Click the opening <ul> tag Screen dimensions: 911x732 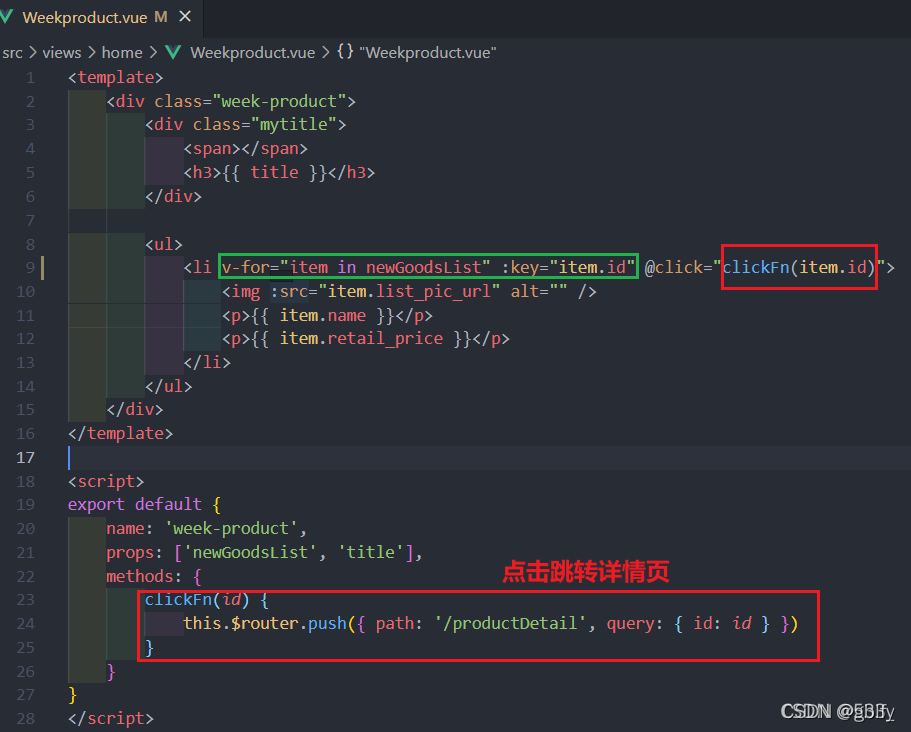pos(164,245)
